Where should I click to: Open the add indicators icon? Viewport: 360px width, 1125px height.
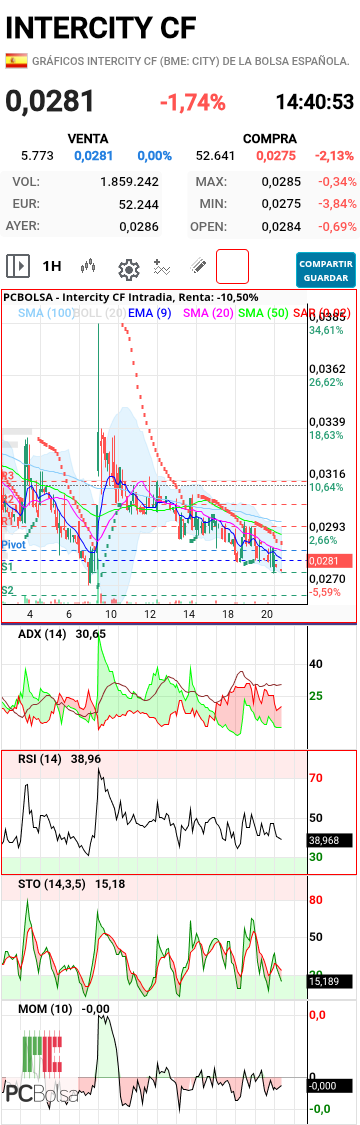click(162, 267)
